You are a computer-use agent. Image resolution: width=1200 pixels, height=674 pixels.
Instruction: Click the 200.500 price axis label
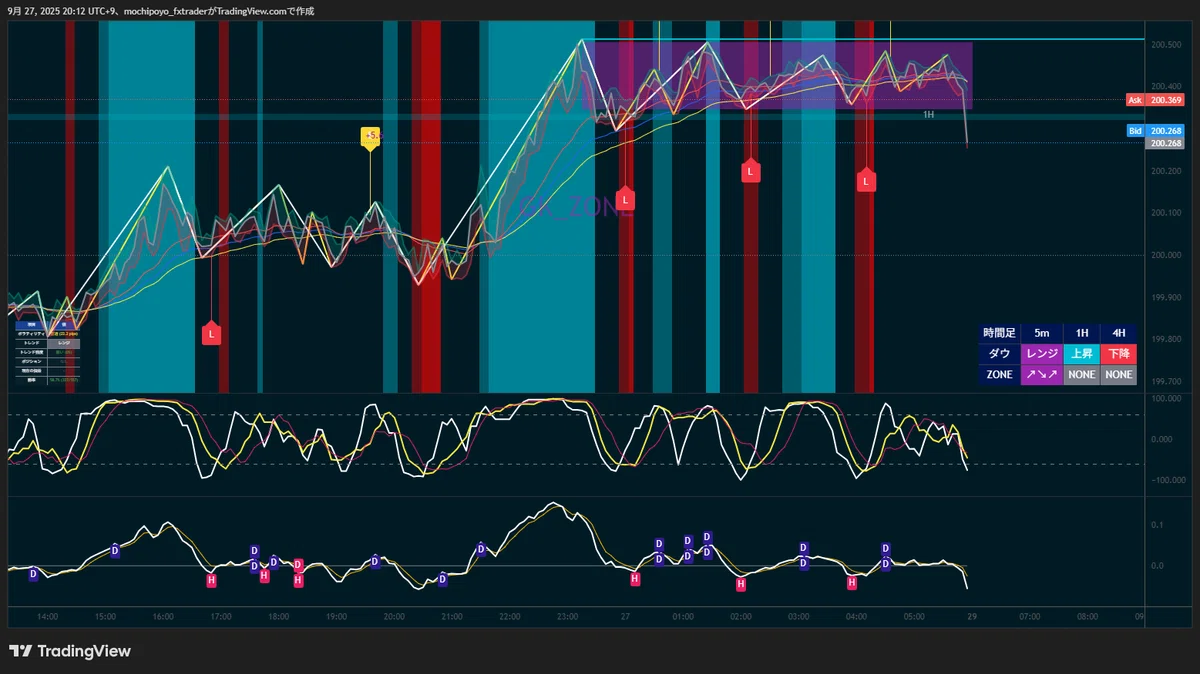tap(1165, 44)
